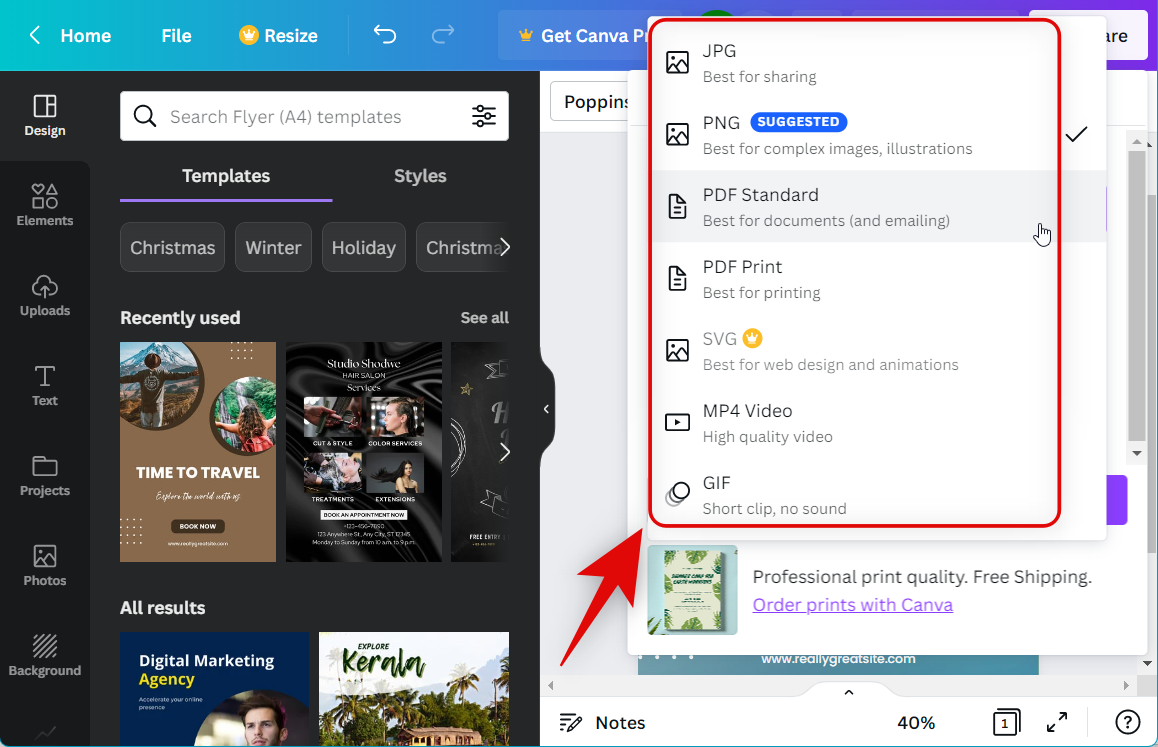Image resolution: width=1158 pixels, height=747 pixels.
Task: Open the Projects folder panel
Action: [x=45, y=475]
